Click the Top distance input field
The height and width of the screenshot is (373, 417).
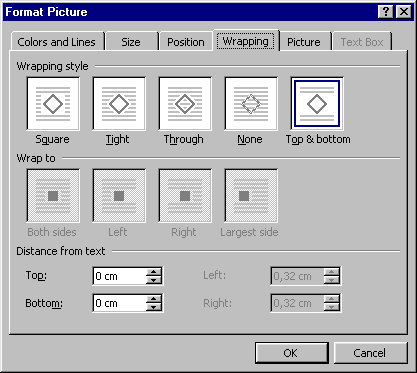pyautogui.click(x=119, y=276)
